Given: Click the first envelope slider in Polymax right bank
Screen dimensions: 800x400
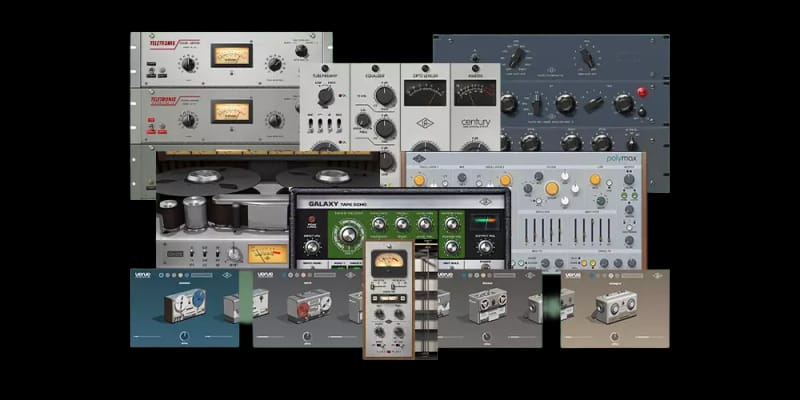Looking at the screenshot, I should (575, 230).
